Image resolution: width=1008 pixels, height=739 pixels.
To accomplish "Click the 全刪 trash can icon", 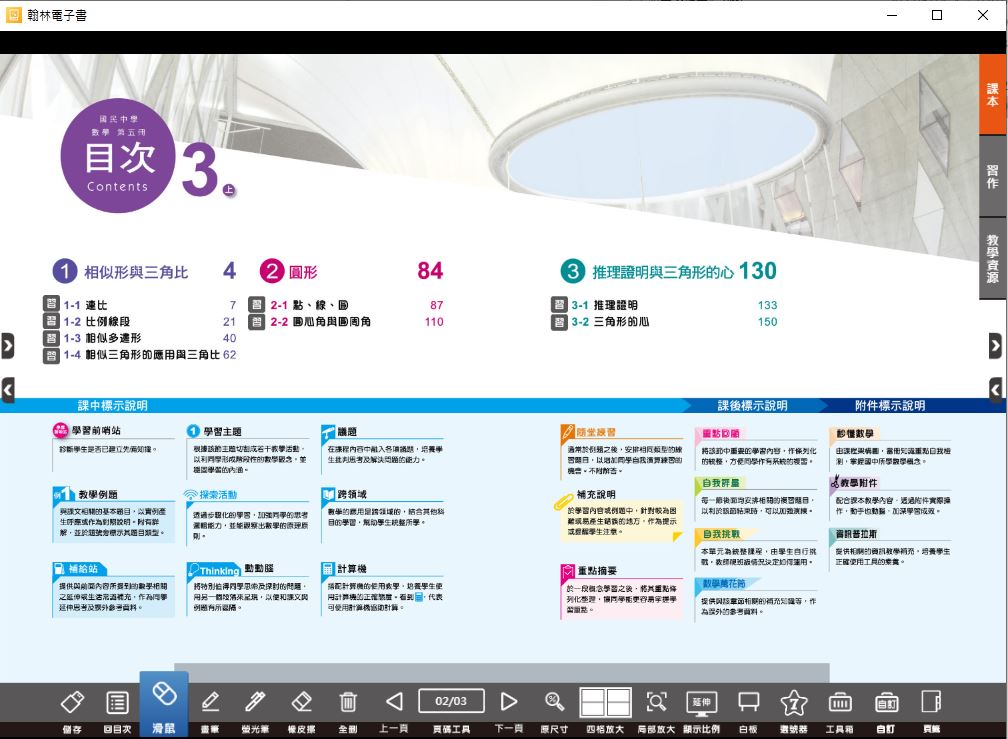I will pos(348,702).
